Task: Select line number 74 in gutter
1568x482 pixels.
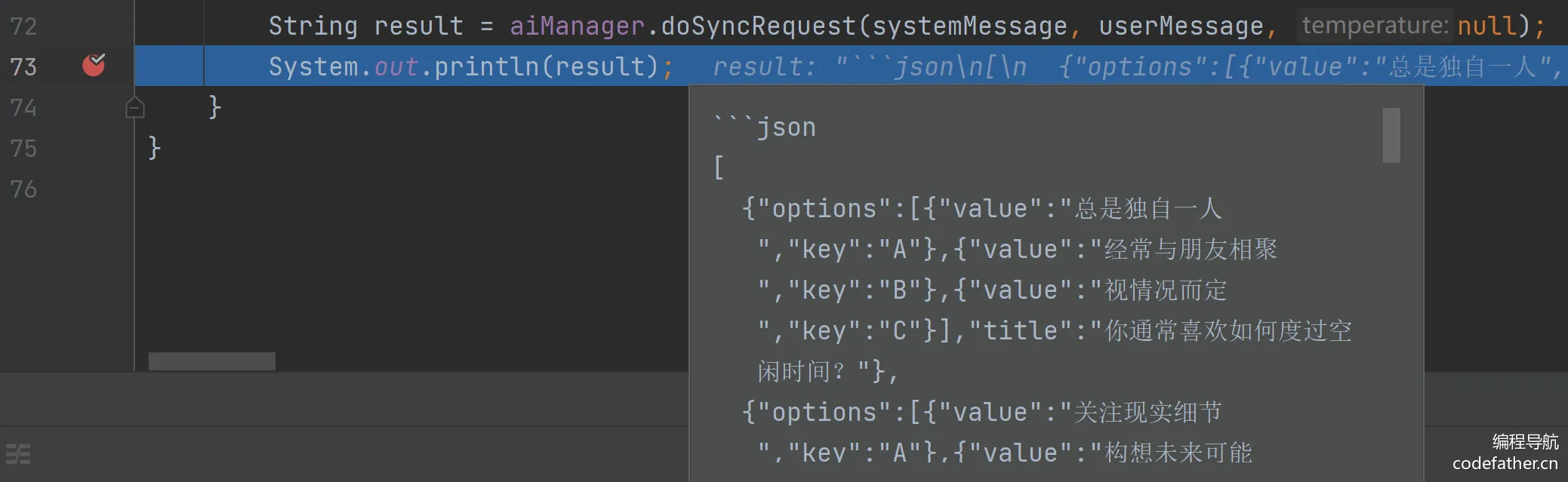Action: [23, 108]
